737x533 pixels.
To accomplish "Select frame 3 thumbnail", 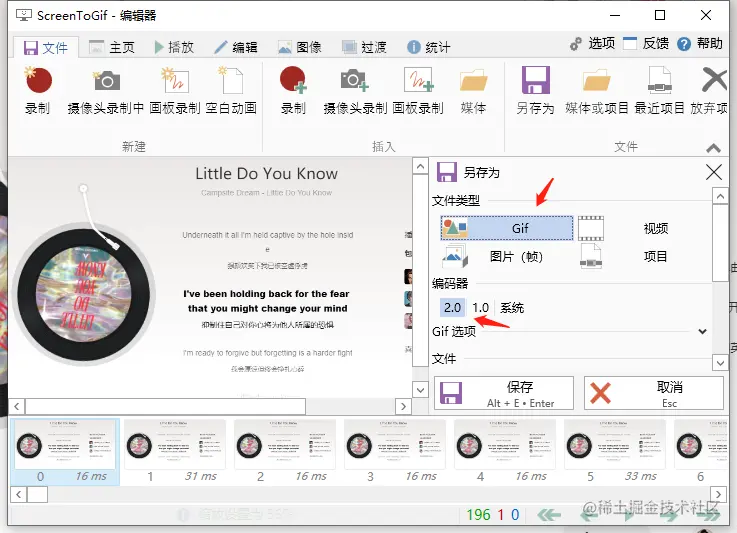I will click(395, 452).
